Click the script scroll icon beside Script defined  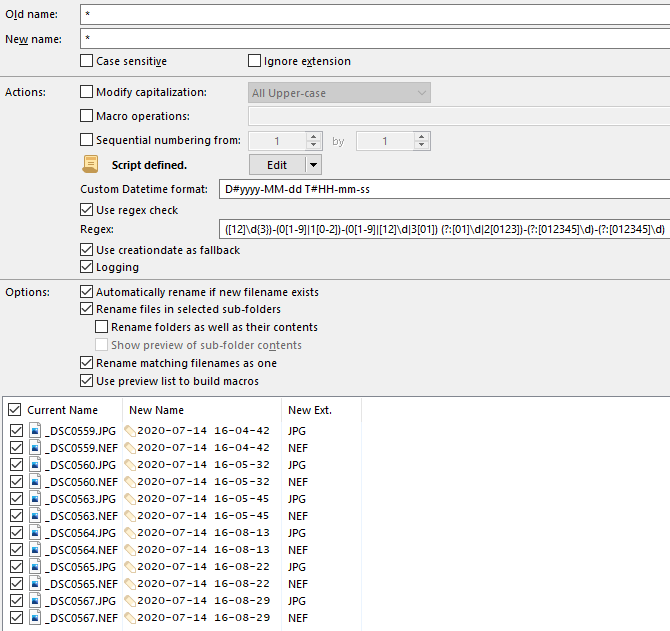pyautogui.click(x=90, y=164)
